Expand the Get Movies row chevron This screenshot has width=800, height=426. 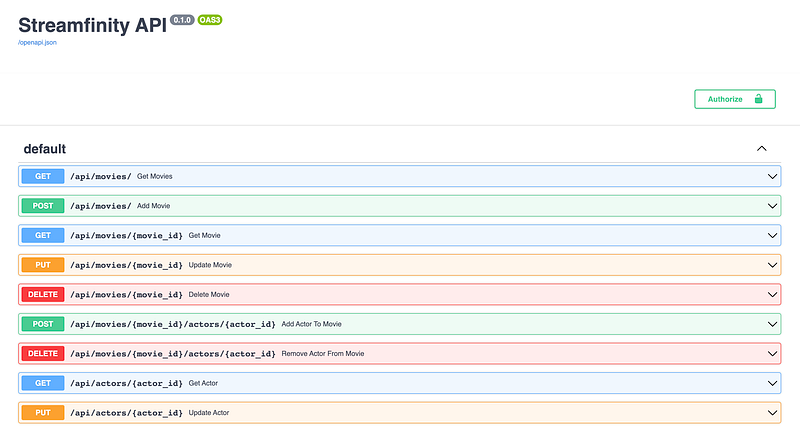click(772, 177)
